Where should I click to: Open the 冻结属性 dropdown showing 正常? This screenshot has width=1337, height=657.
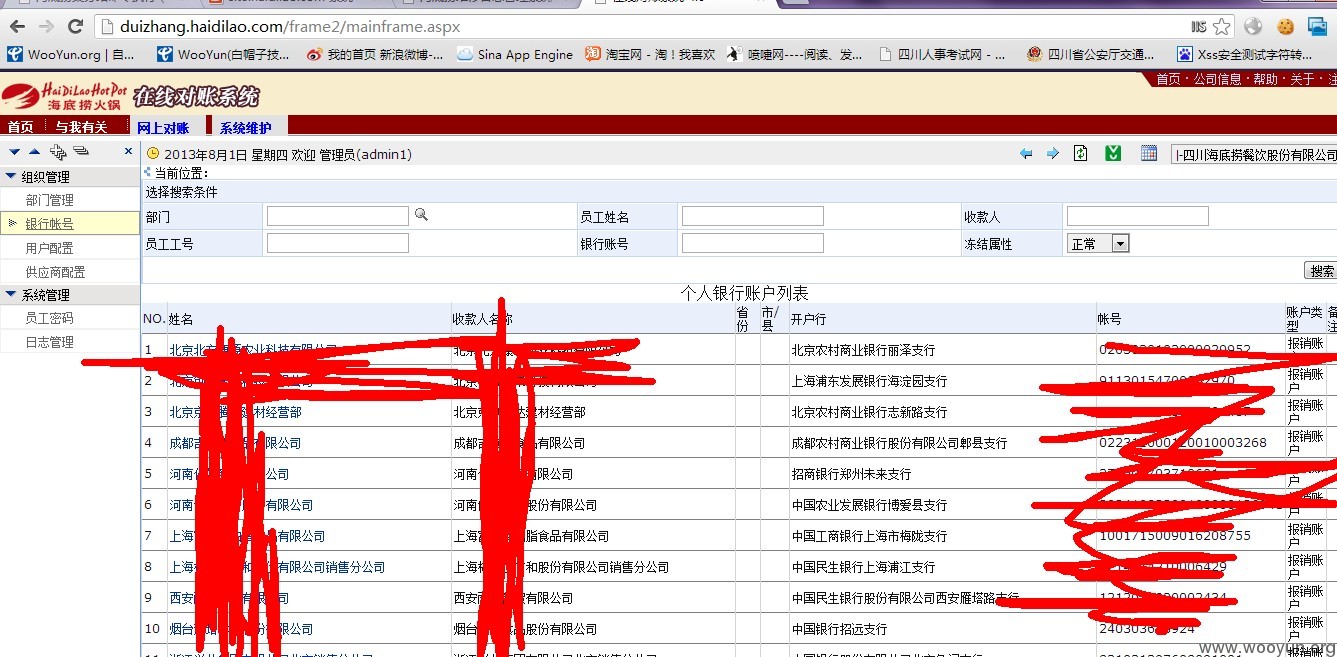[1098, 243]
